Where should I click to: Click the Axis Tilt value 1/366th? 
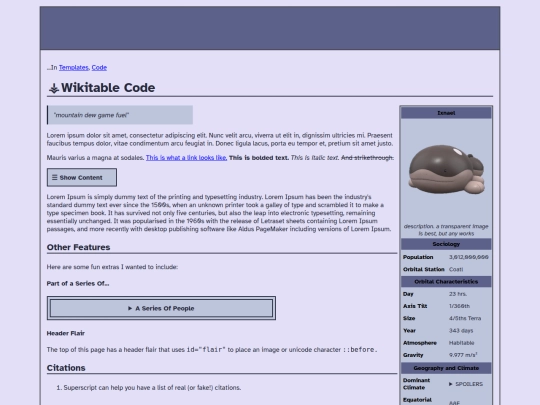pos(459,306)
